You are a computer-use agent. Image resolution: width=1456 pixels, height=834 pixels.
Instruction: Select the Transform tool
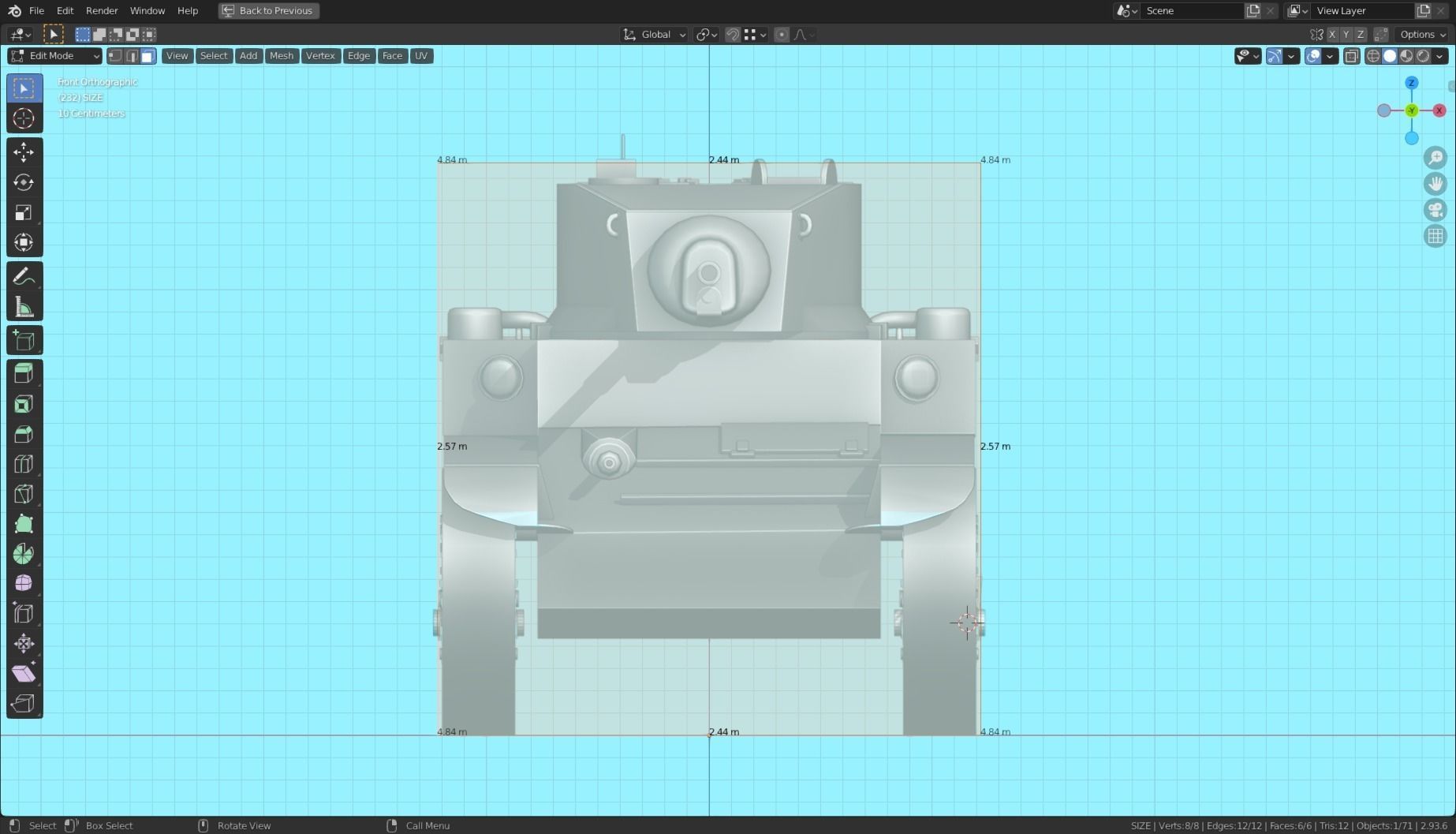tap(24, 242)
